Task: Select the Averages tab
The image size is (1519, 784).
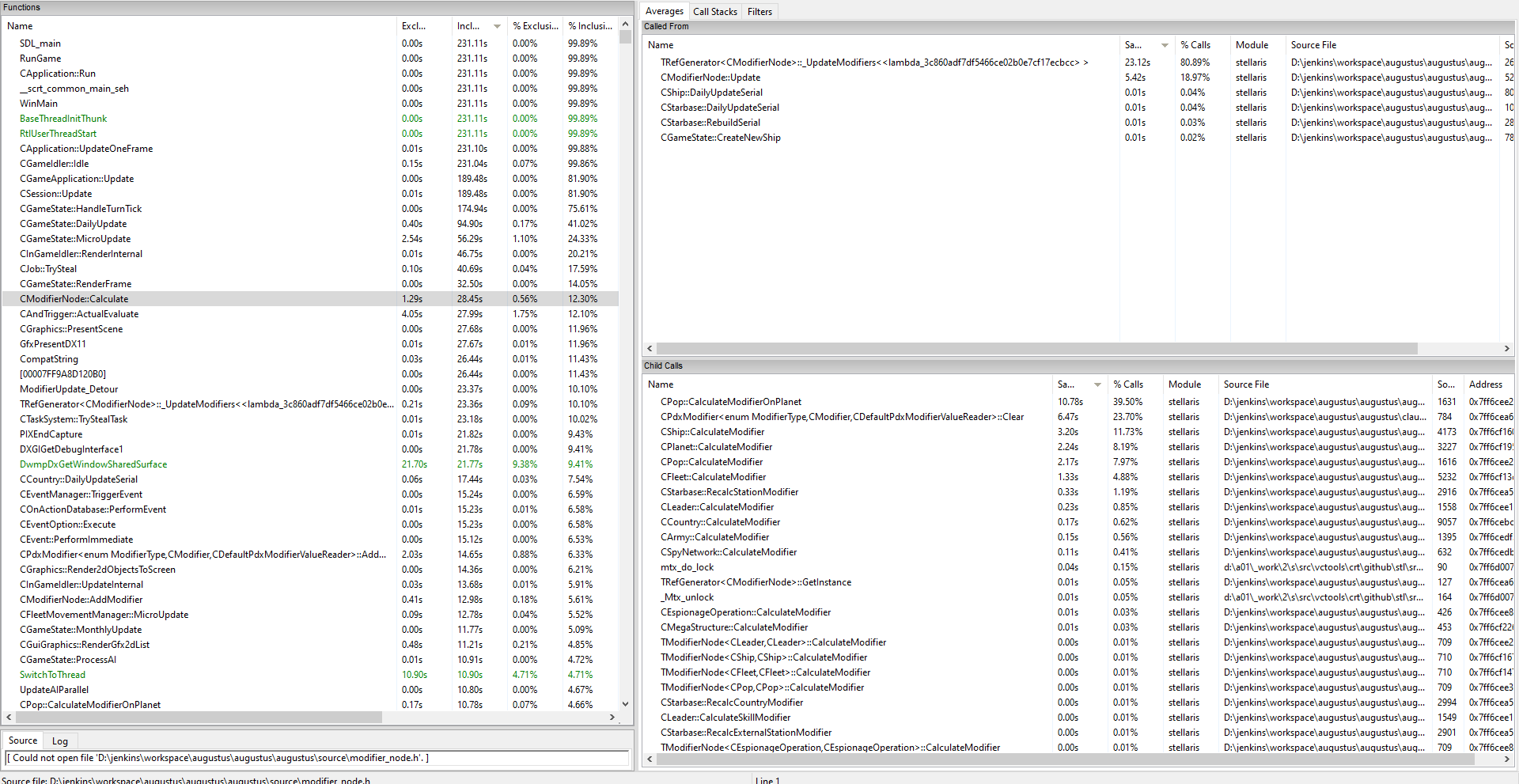Action: (x=664, y=11)
